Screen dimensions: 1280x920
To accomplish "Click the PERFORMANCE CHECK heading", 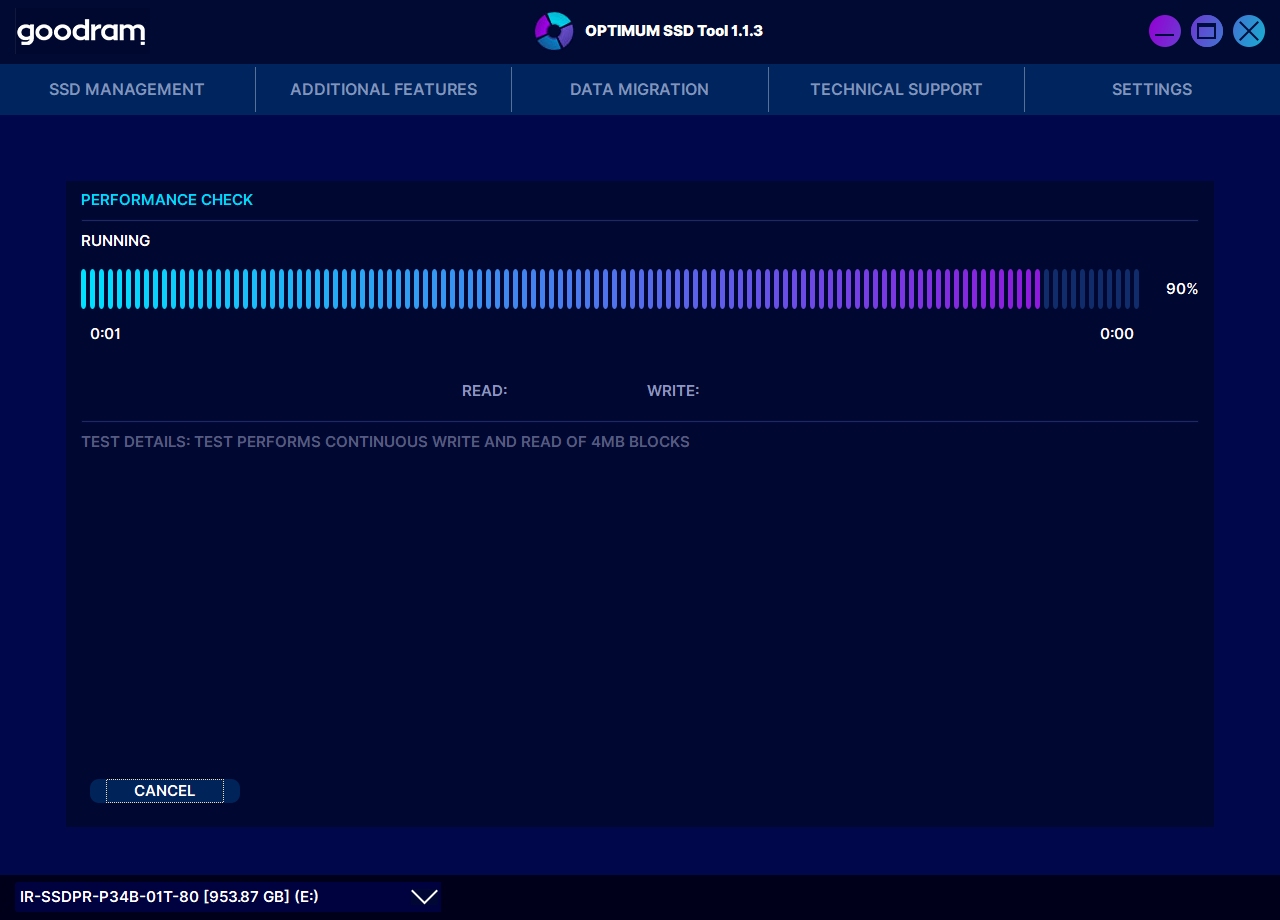I will coord(167,200).
